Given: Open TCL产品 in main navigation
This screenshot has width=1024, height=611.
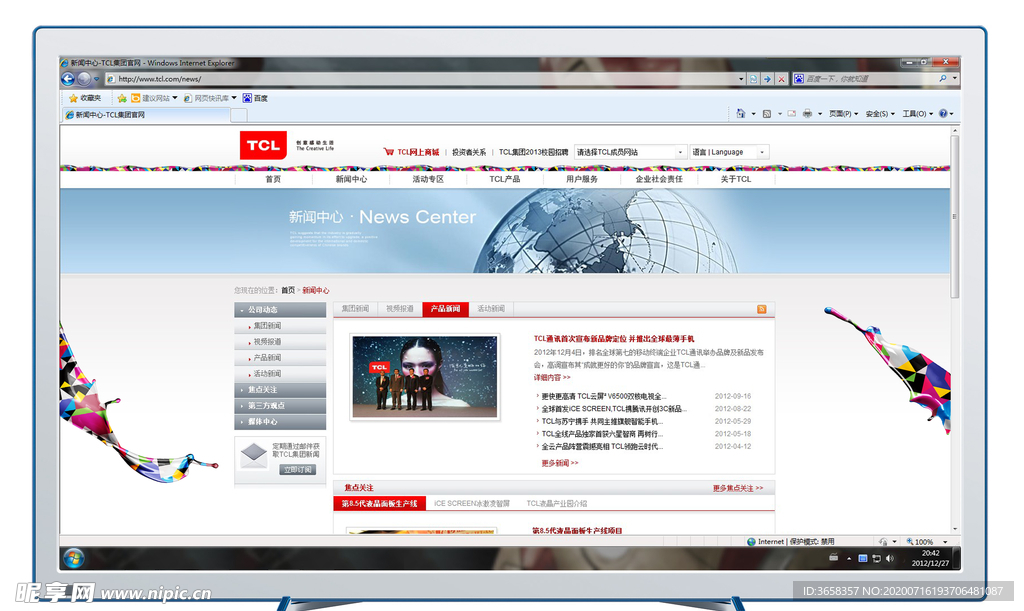Looking at the screenshot, I should 505,179.
